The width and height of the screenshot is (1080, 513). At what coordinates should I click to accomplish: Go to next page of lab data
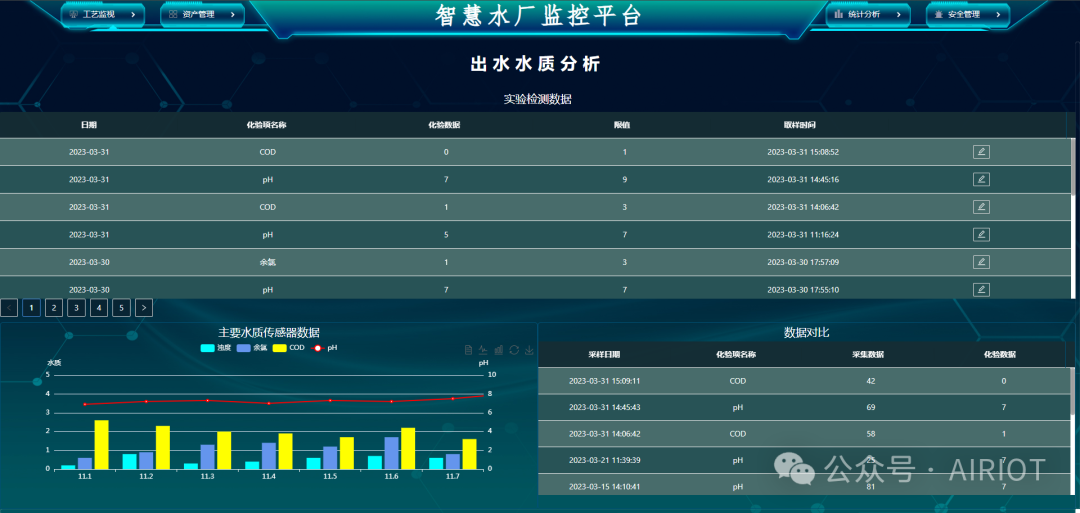click(x=143, y=308)
